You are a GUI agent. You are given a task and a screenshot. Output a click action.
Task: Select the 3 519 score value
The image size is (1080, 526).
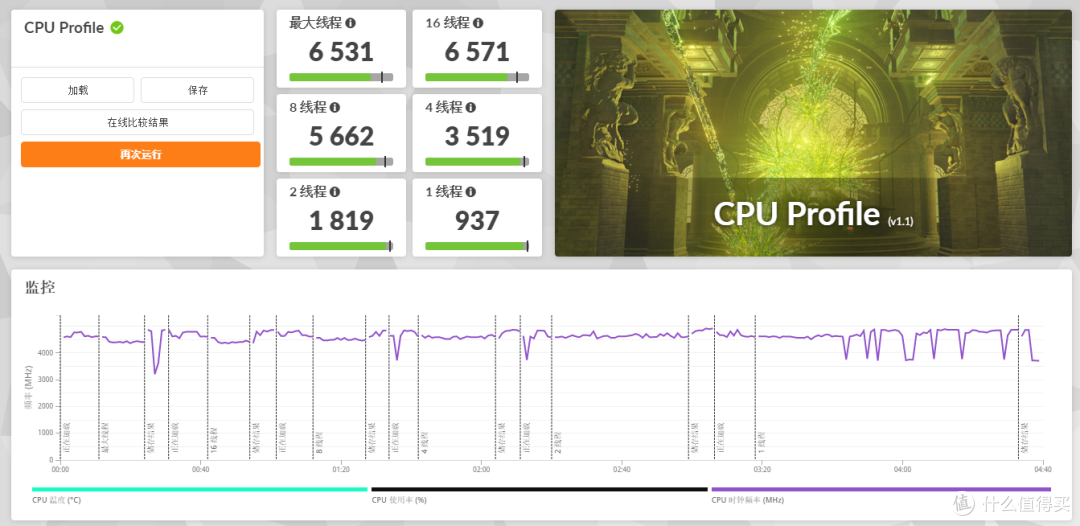(477, 136)
